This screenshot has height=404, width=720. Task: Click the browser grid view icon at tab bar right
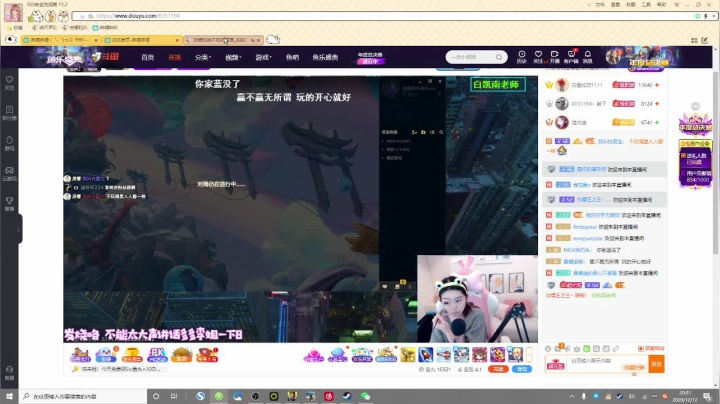coord(694,40)
